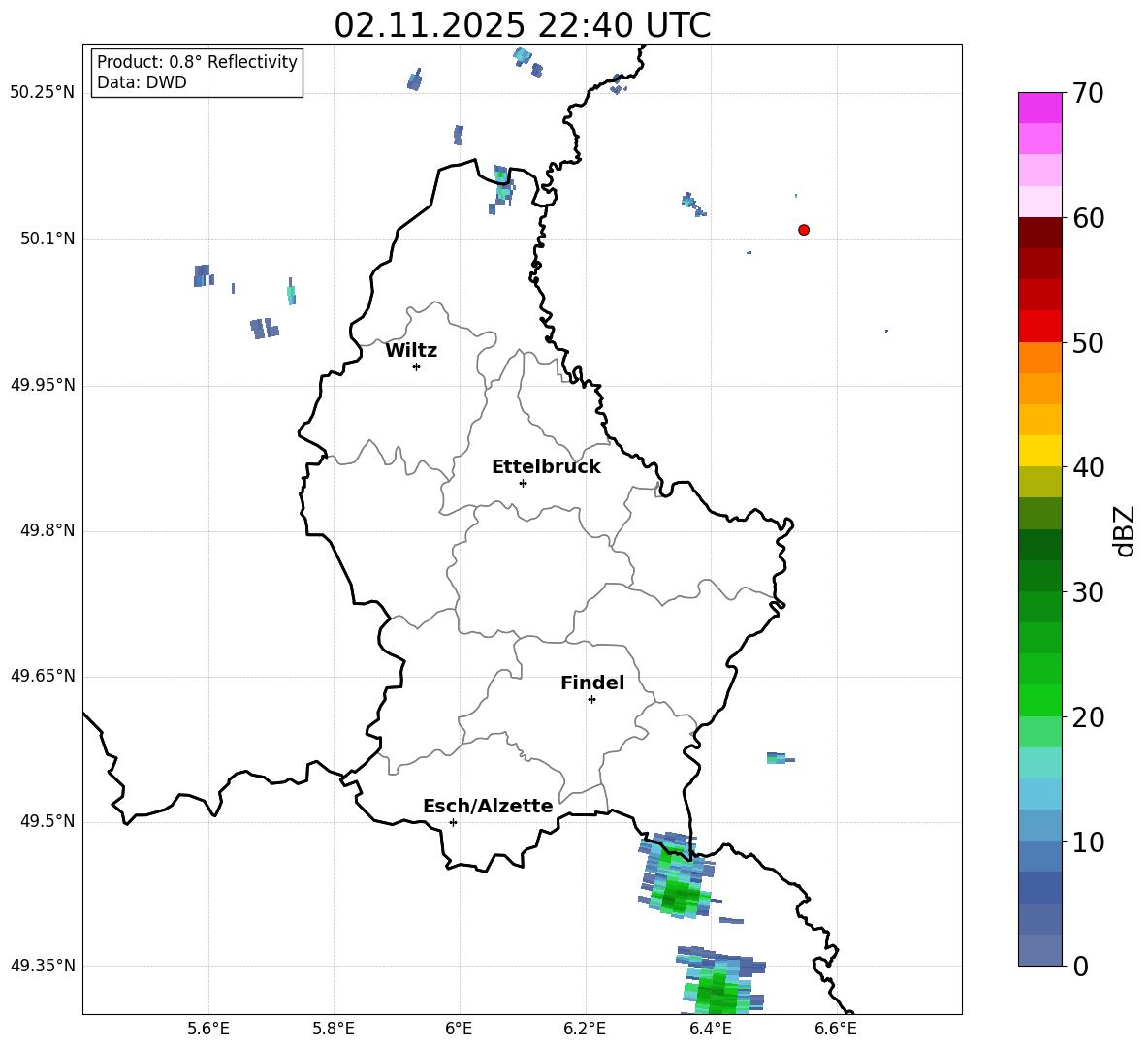Screen dimensions: 1148x1048
Task: Click the "Product: 0.8° Reflectivity" text
Action: (x=197, y=62)
